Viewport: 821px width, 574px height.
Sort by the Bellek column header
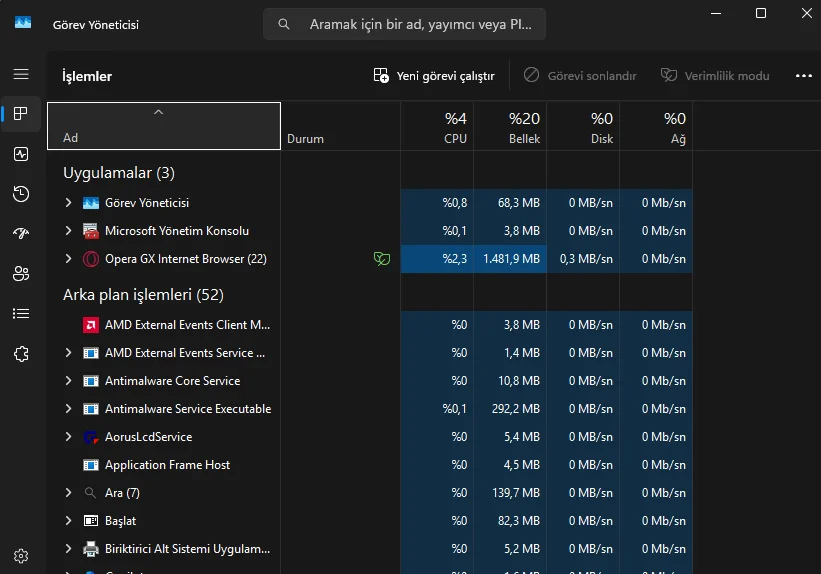[x=510, y=126]
